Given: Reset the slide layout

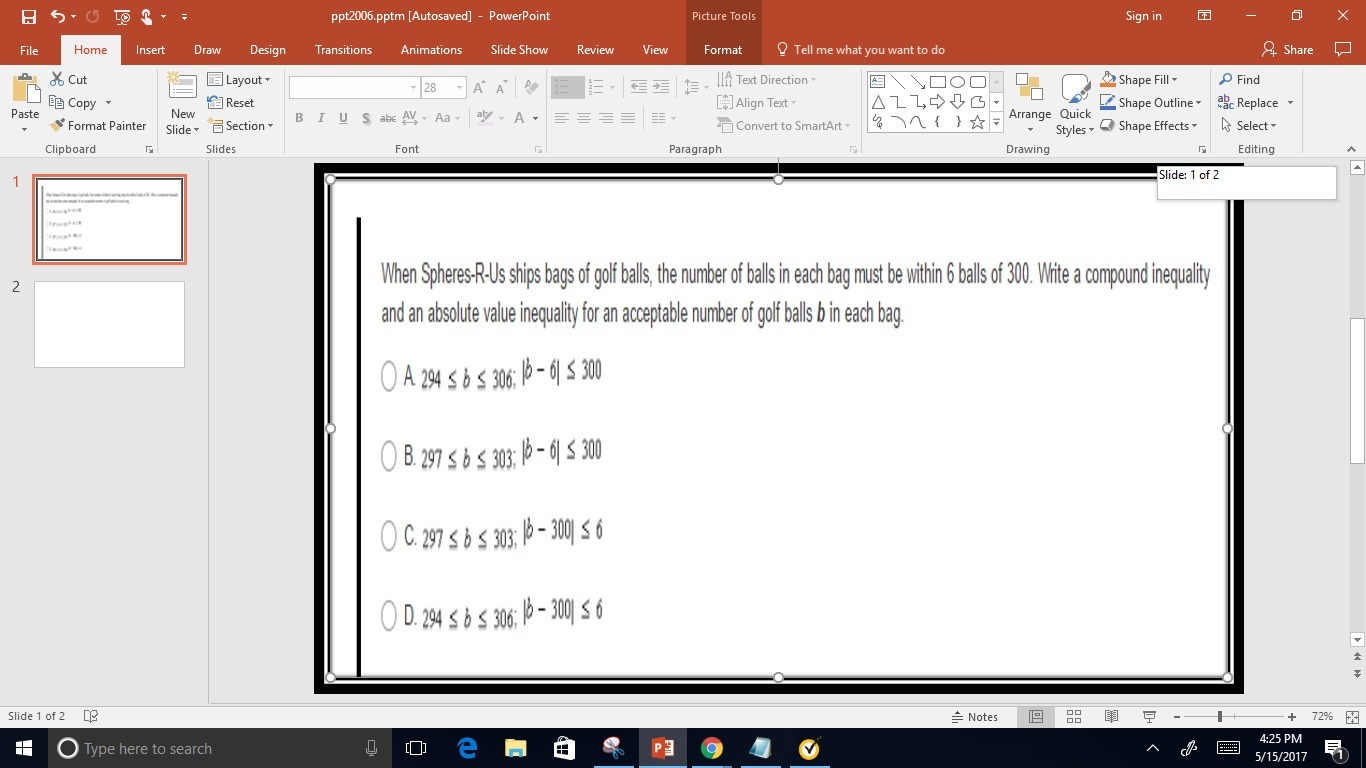Looking at the screenshot, I should pos(231,103).
